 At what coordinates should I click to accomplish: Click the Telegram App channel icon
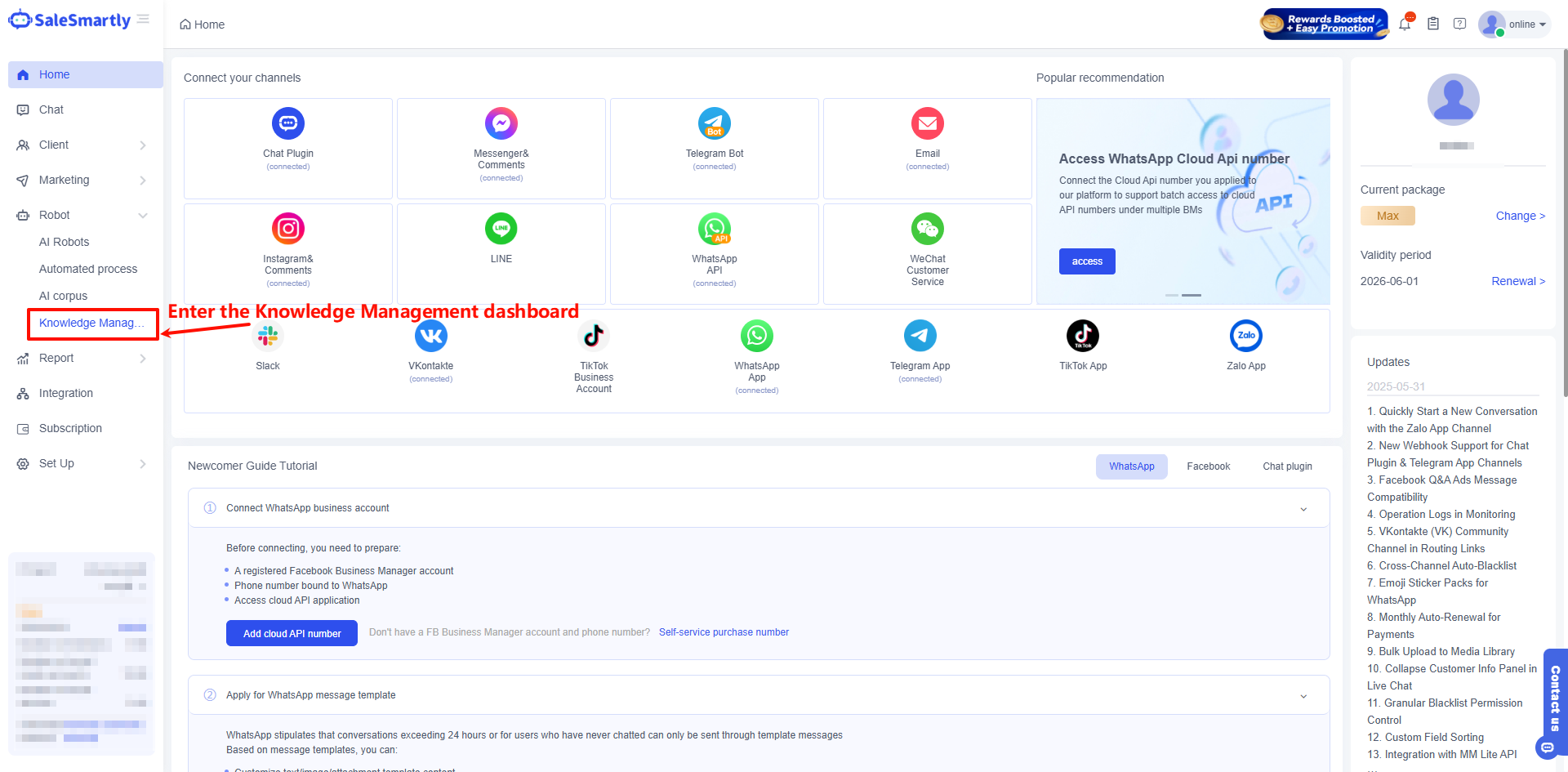click(920, 336)
